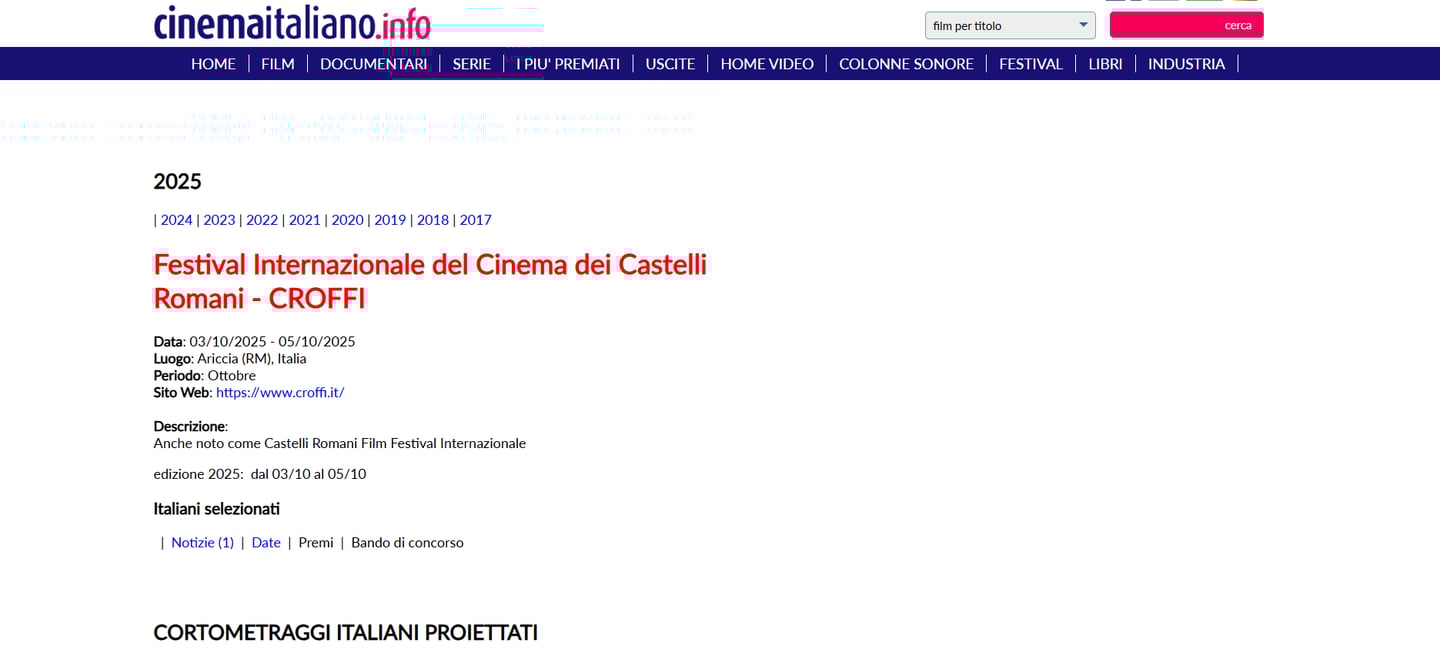Click the festival title 'Festival Internazionale del Cinema dei Castelli Romani - CROFFI'
The height and width of the screenshot is (659, 1440).
tap(430, 281)
